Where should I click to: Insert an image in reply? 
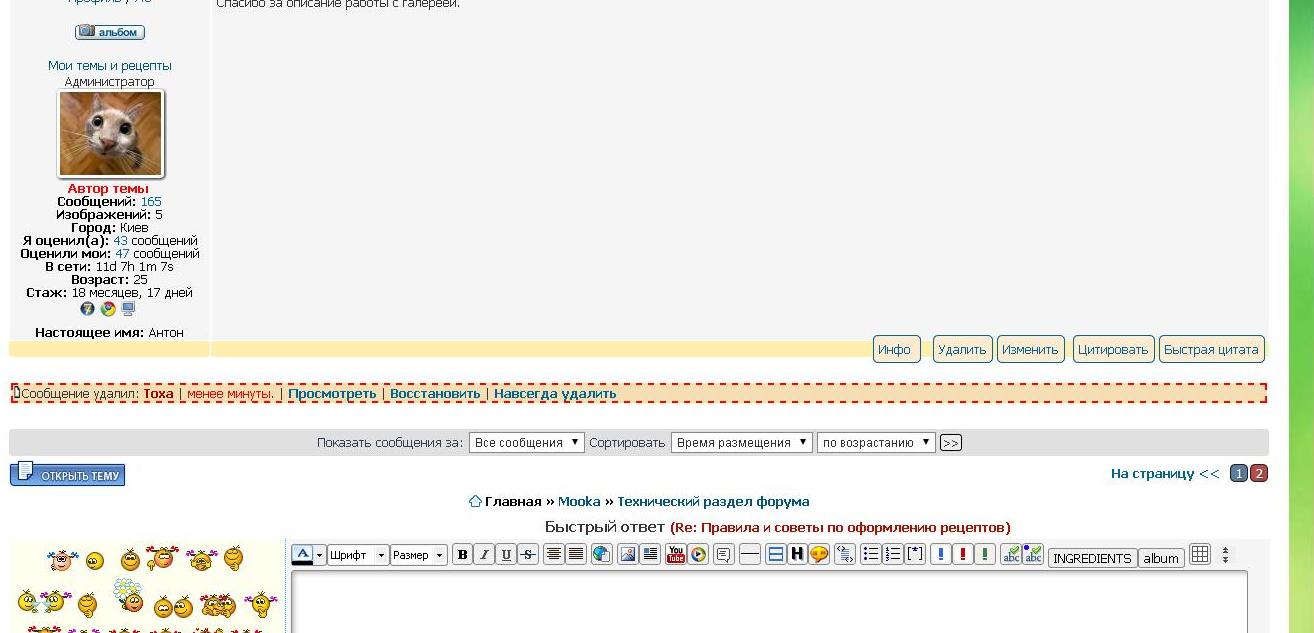(628, 555)
